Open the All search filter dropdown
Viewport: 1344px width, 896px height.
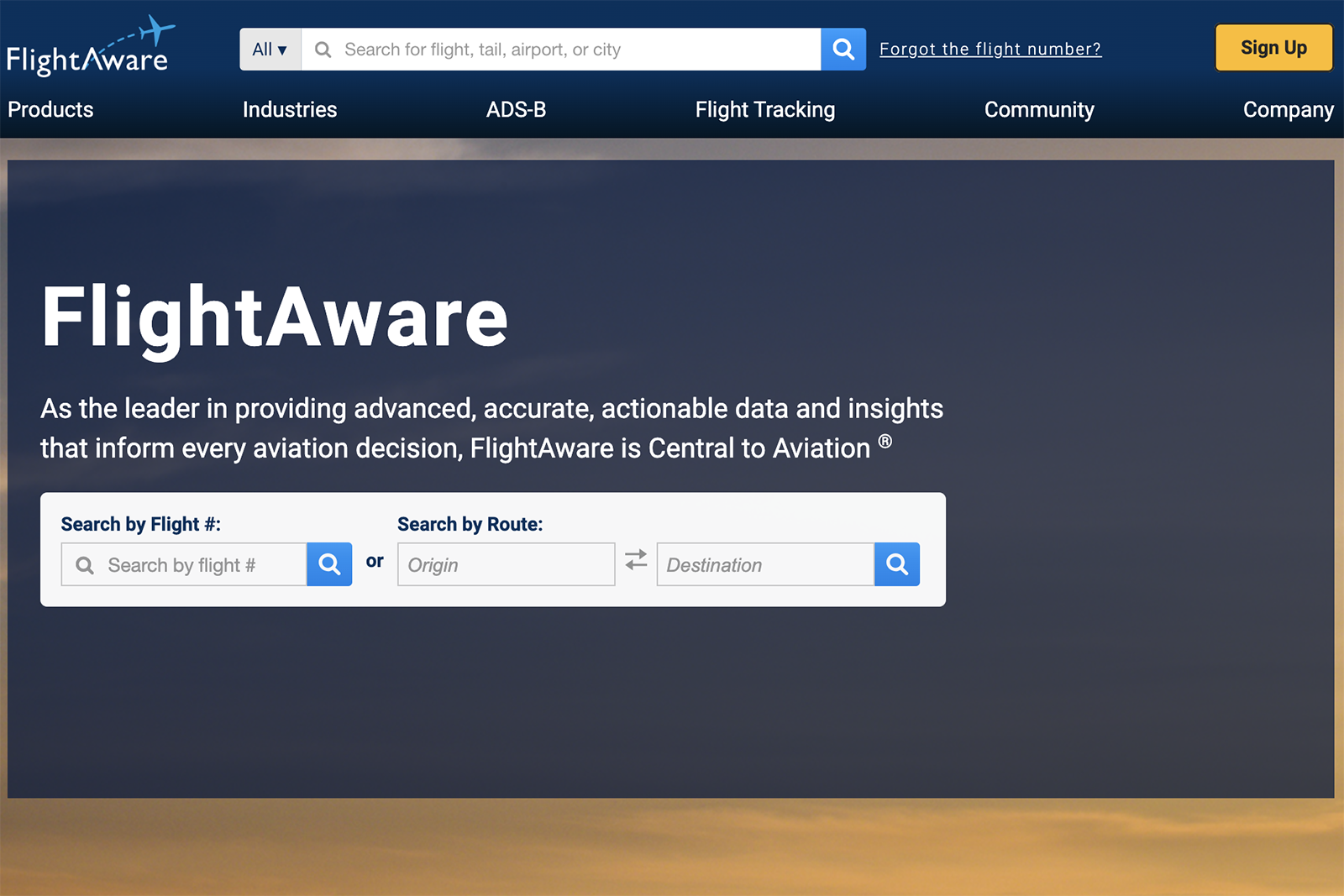[x=269, y=49]
